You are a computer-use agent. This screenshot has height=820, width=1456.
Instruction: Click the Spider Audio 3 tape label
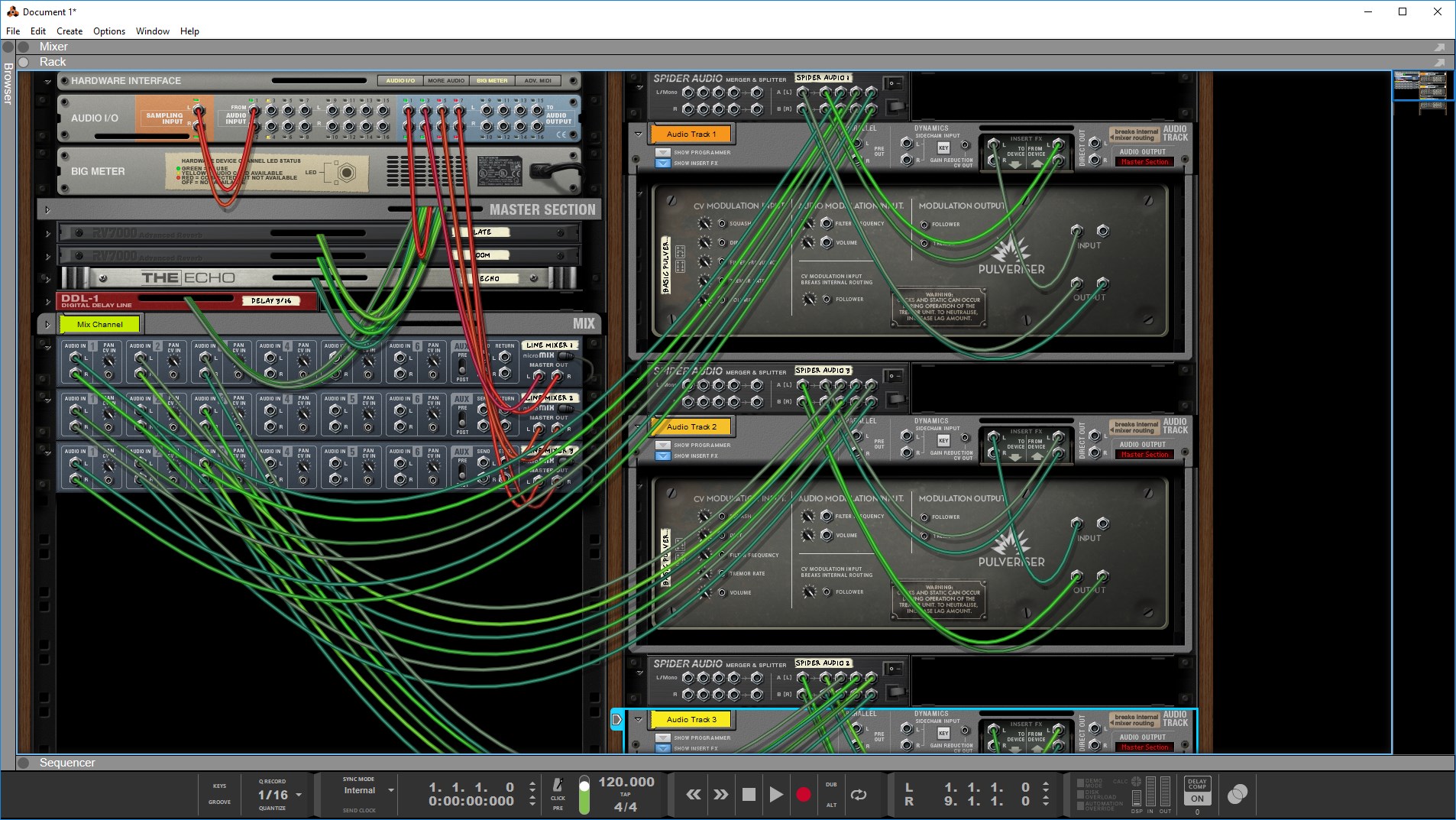click(x=823, y=371)
